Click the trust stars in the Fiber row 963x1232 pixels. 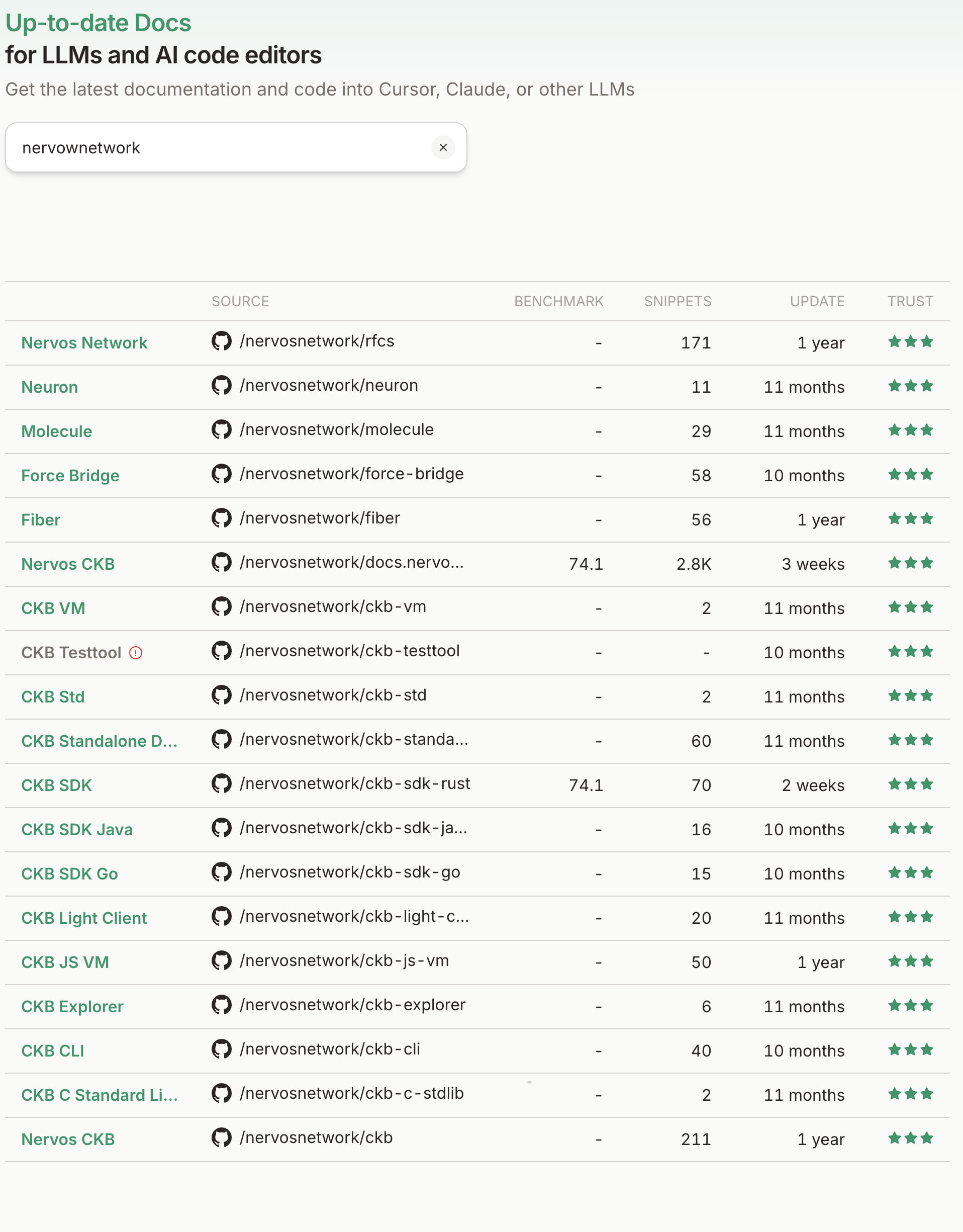point(911,518)
